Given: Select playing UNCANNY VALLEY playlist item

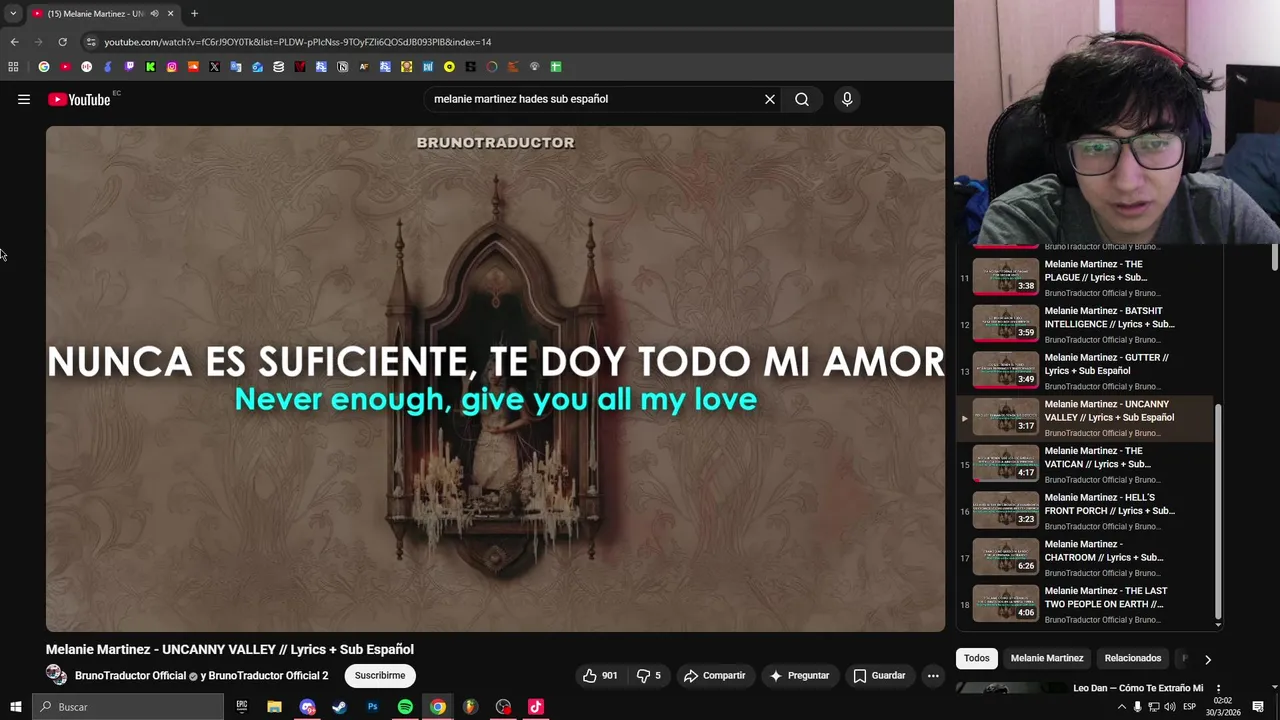Looking at the screenshot, I should pos(1086,418).
